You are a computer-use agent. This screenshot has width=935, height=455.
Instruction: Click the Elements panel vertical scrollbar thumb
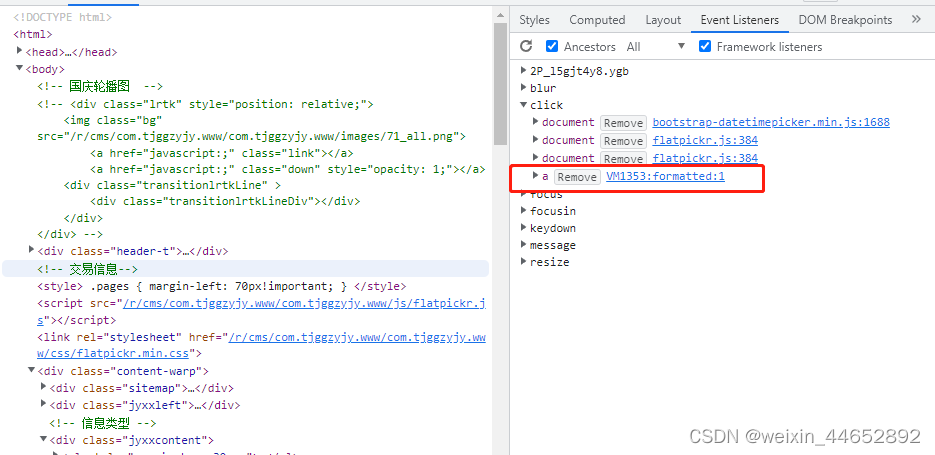pos(500,83)
